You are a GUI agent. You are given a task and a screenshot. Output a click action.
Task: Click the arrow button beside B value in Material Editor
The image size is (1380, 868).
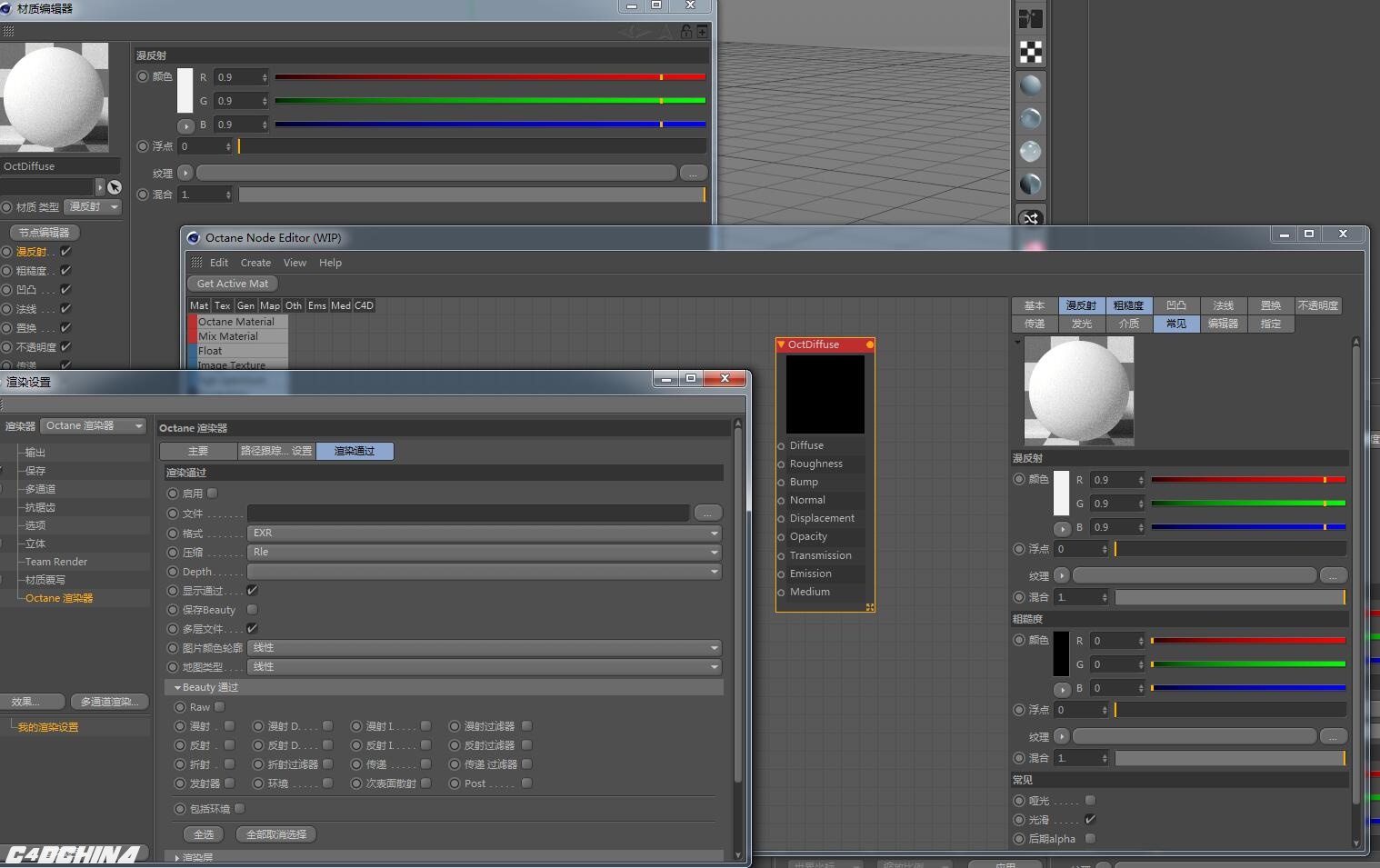185,126
